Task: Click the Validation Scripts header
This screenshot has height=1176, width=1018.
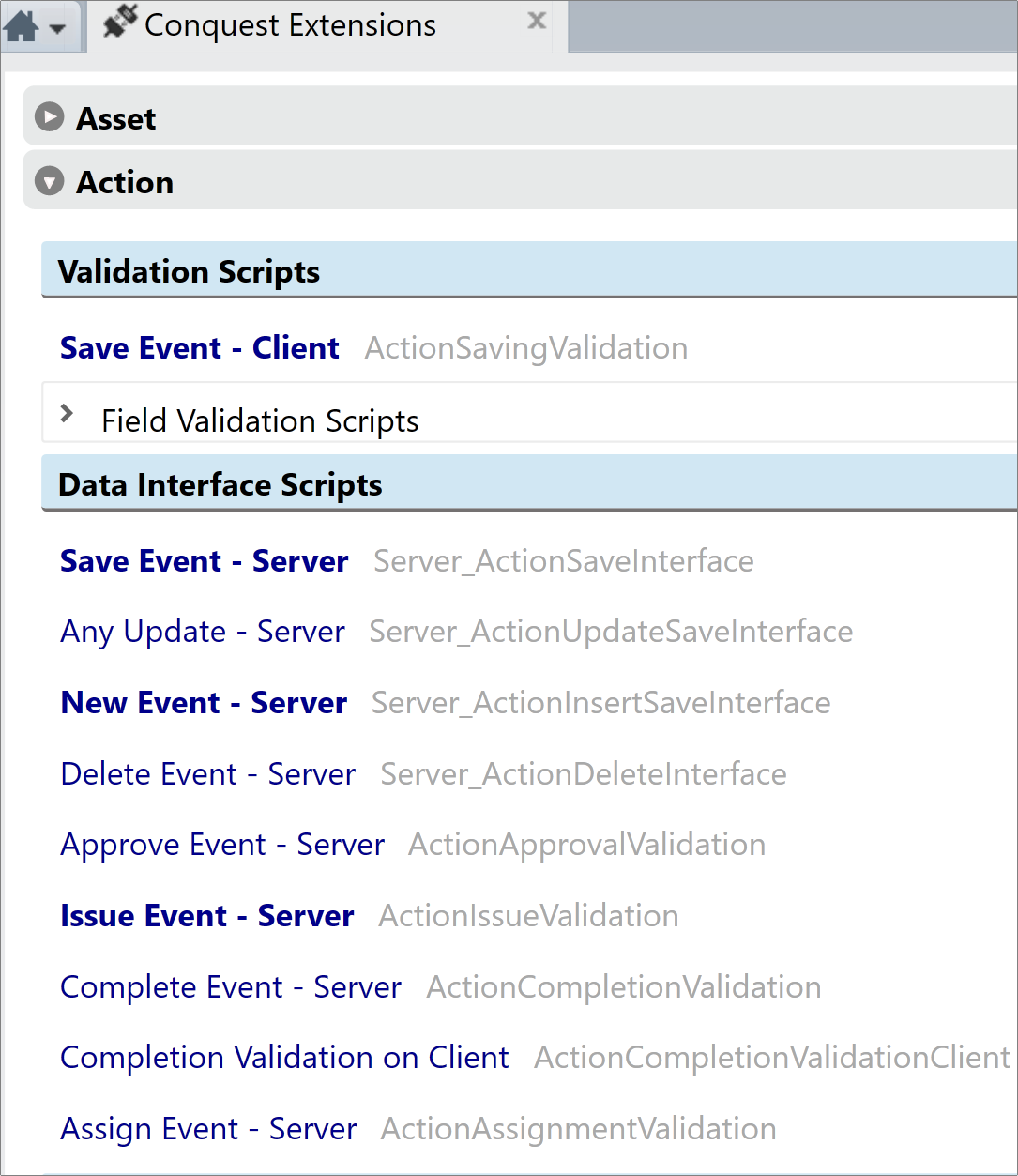Action: click(x=529, y=270)
